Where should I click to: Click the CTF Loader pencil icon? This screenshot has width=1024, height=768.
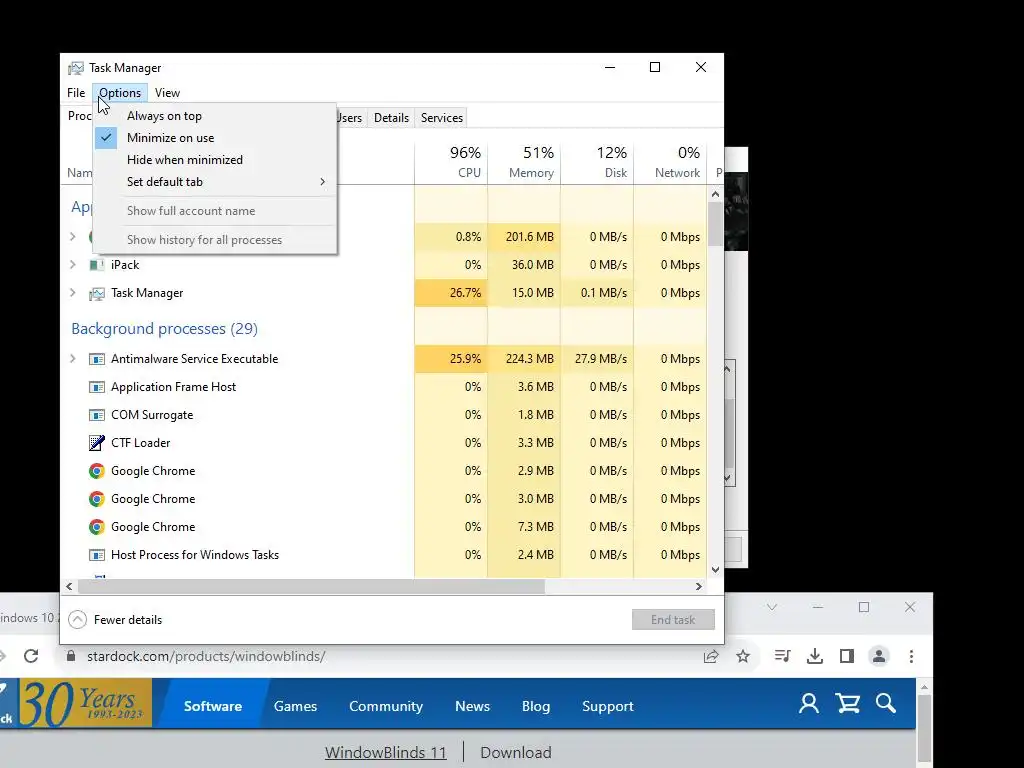coord(97,443)
